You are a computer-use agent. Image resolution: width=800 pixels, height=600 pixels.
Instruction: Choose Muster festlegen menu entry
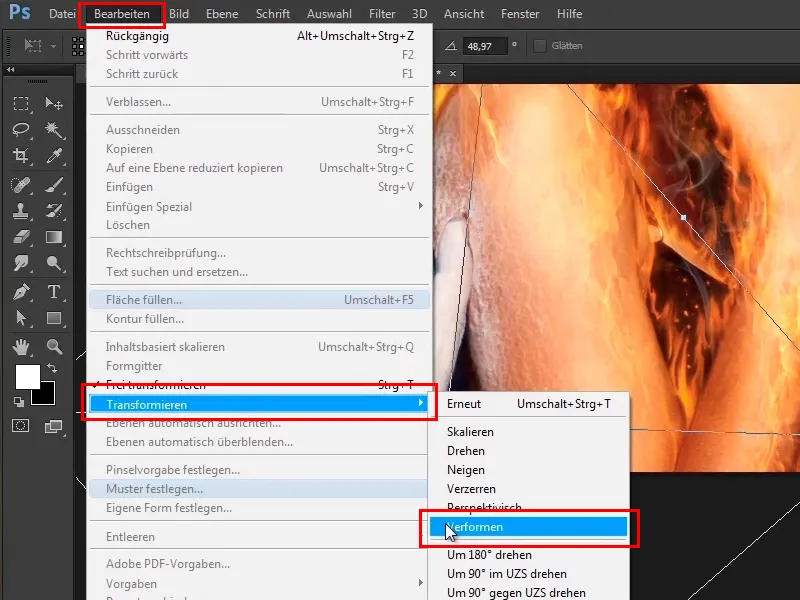[259, 489]
